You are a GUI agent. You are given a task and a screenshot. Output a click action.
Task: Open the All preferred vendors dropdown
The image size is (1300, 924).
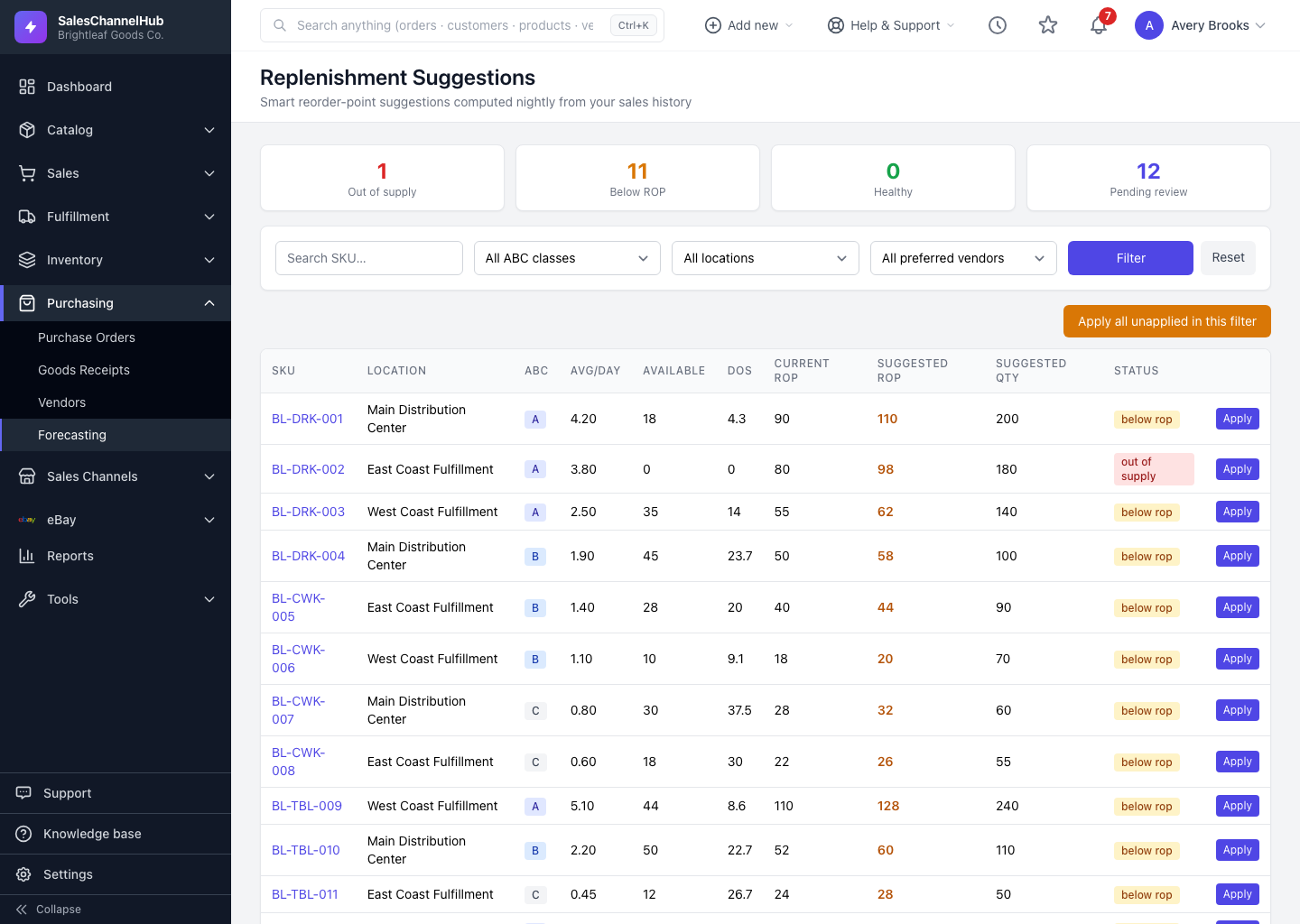[x=963, y=258]
